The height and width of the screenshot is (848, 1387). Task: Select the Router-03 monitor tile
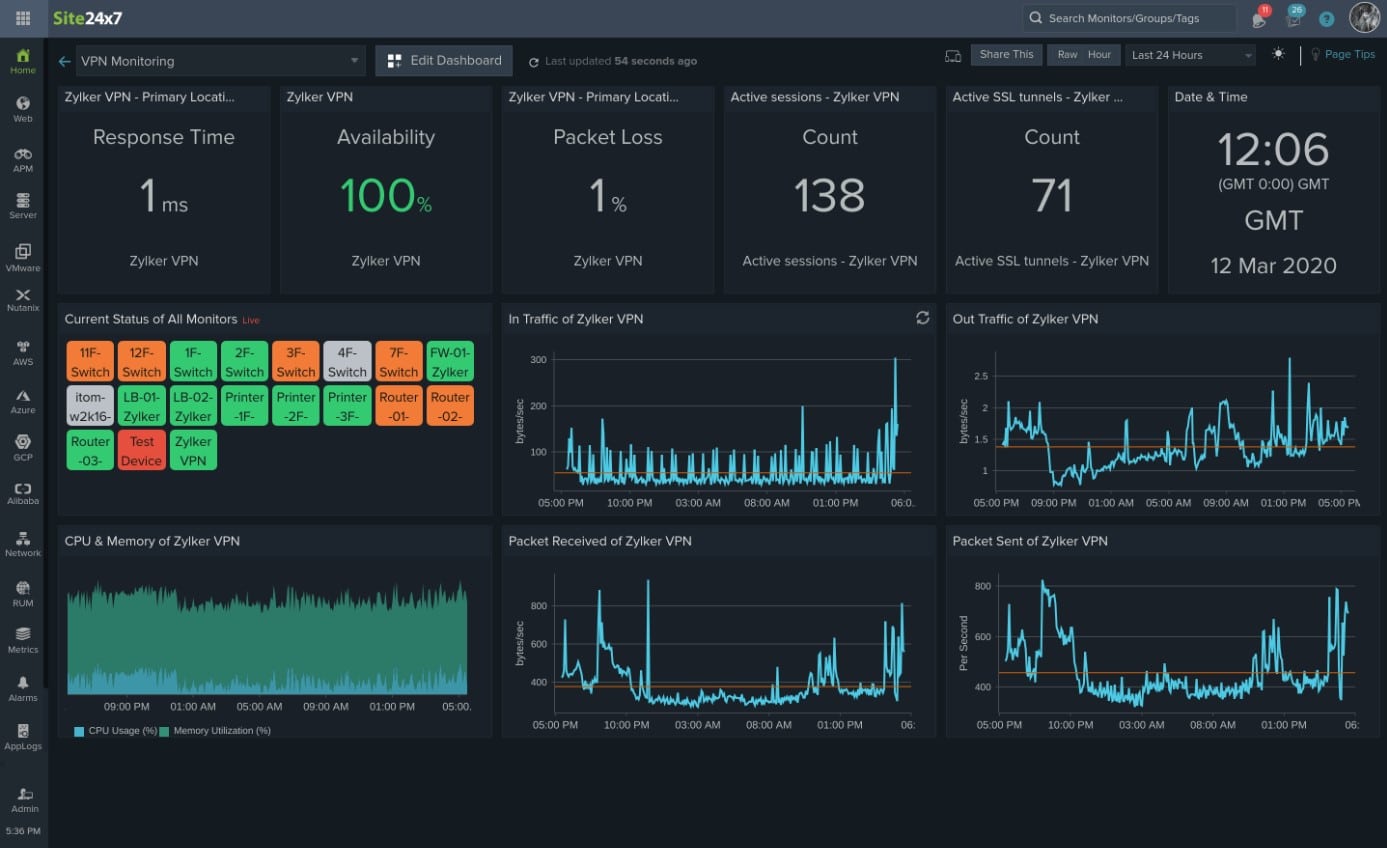(x=90, y=450)
